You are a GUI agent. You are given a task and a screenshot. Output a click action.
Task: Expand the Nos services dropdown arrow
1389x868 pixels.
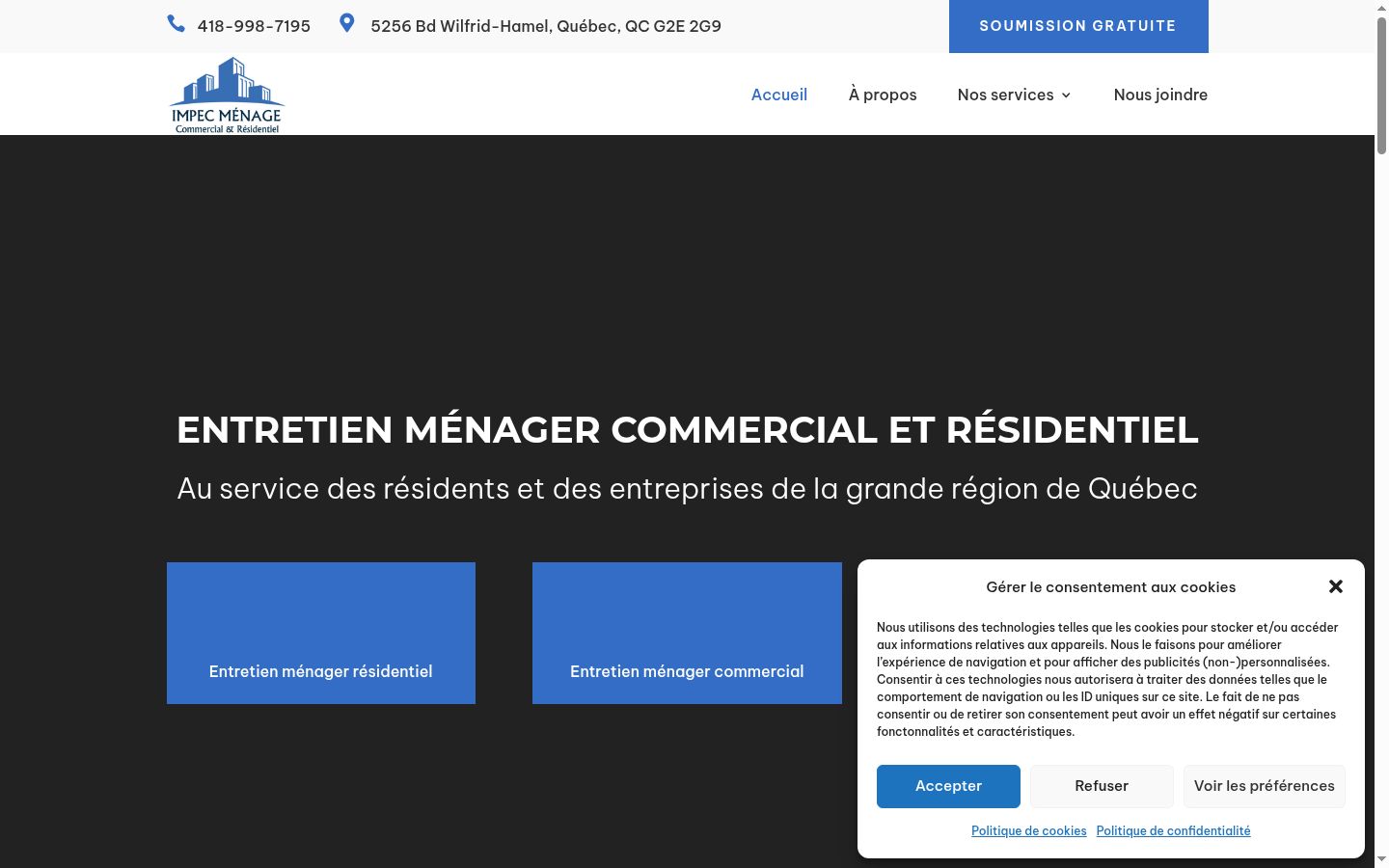click(x=1066, y=95)
